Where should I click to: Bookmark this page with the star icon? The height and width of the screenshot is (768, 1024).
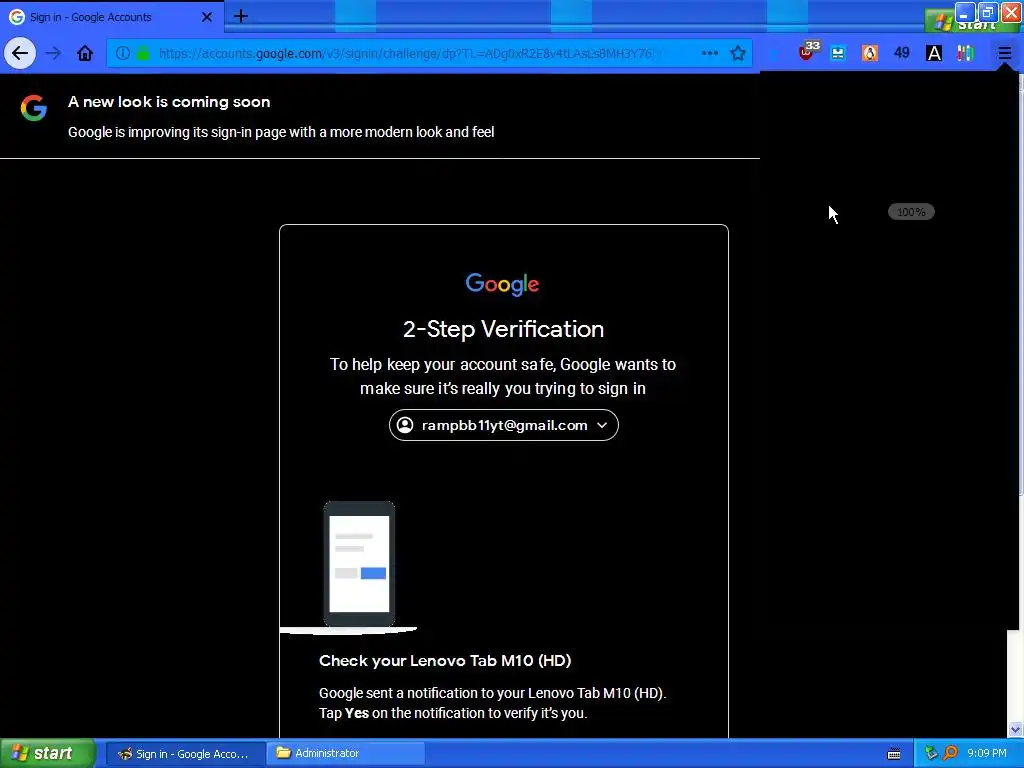click(x=738, y=53)
